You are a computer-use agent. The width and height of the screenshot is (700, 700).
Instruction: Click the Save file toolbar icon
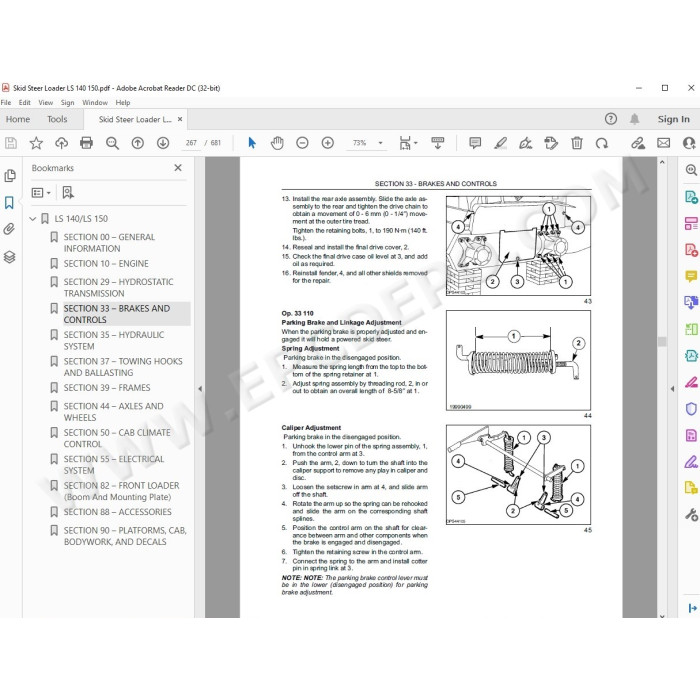click(x=11, y=143)
